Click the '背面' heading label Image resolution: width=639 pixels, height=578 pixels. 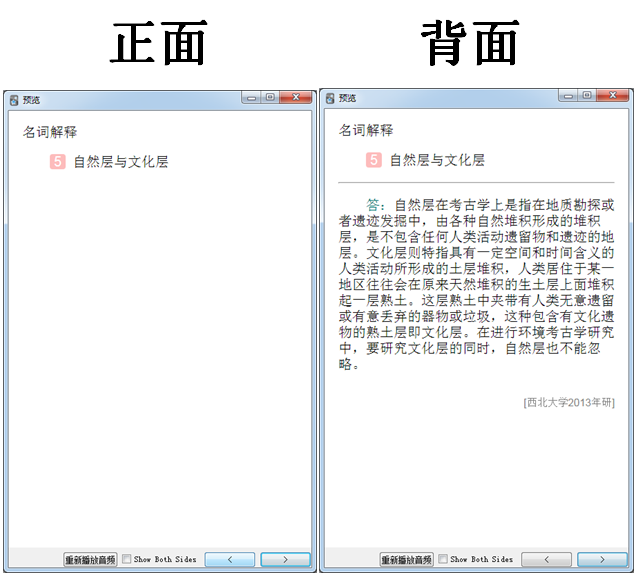pyautogui.click(x=470, y=43)
